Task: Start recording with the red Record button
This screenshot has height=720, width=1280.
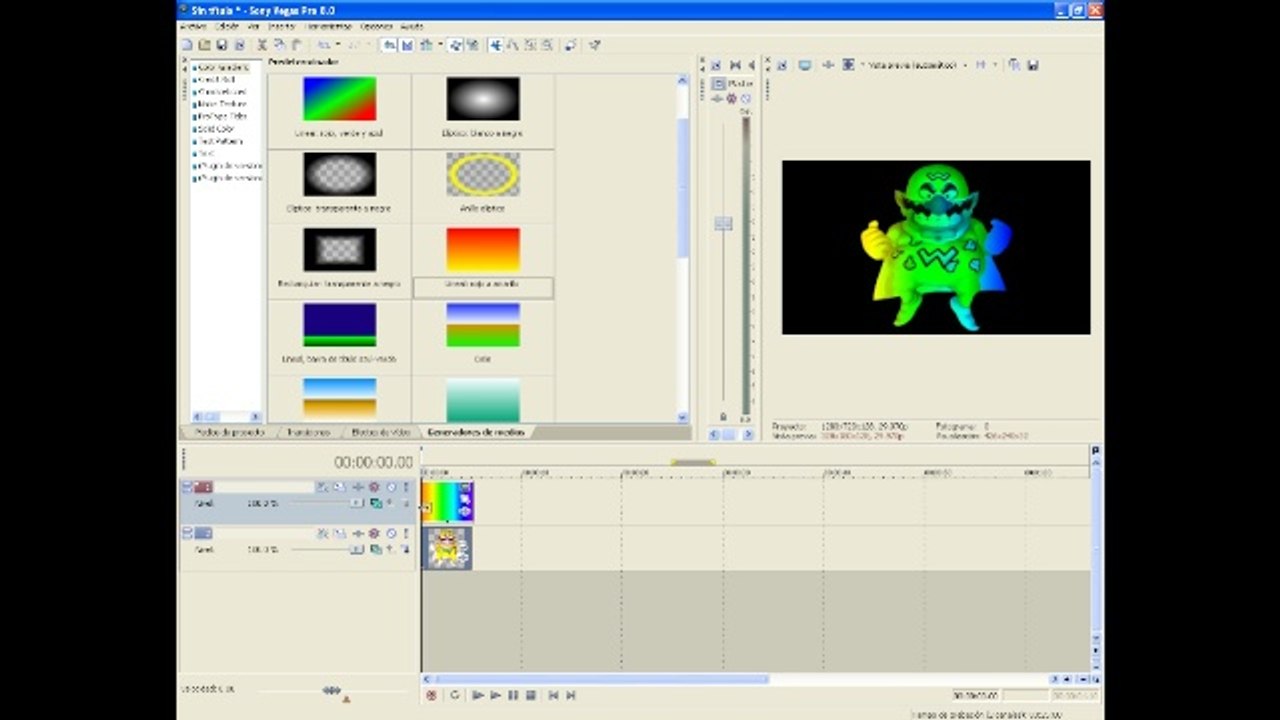Action: [431, 695]
